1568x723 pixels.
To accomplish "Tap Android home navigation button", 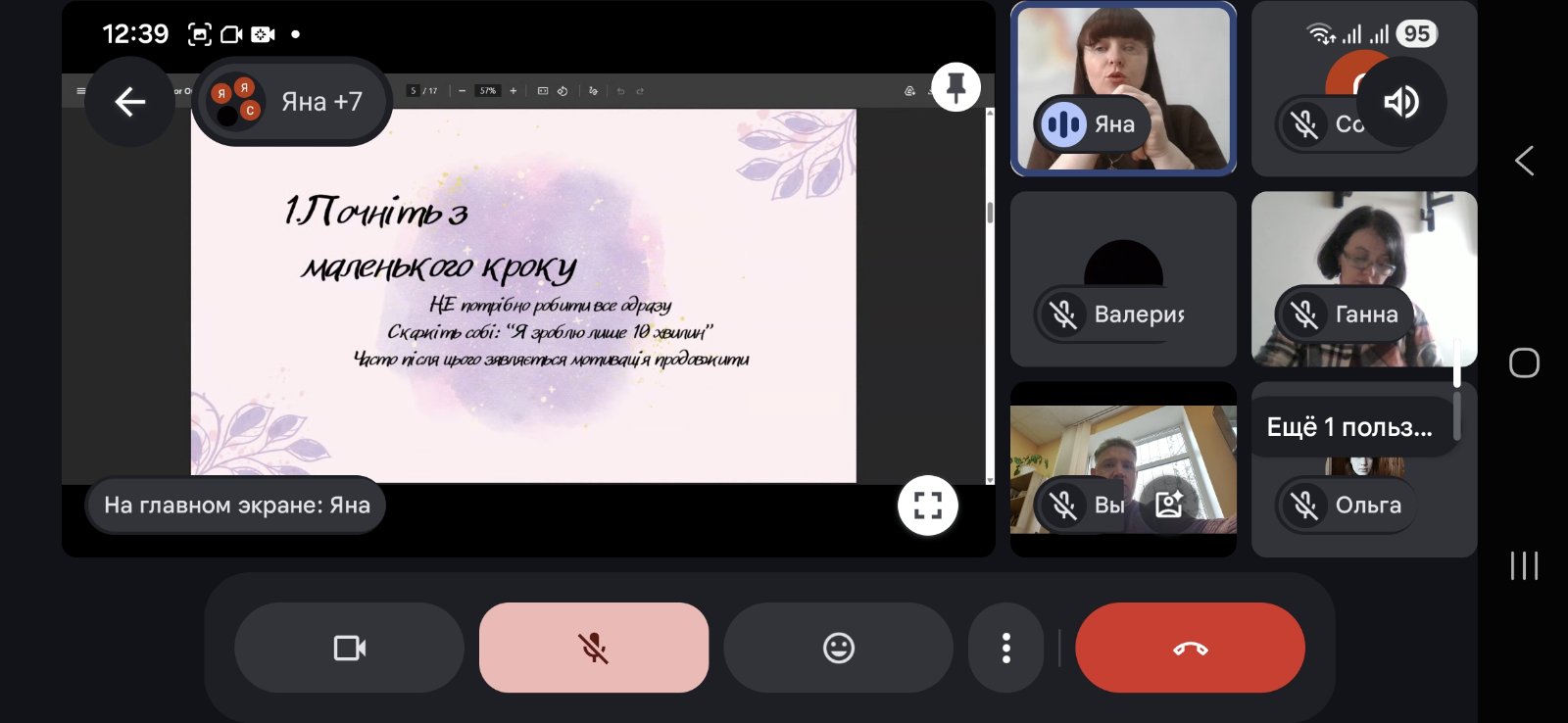I will coord(1524,363).
